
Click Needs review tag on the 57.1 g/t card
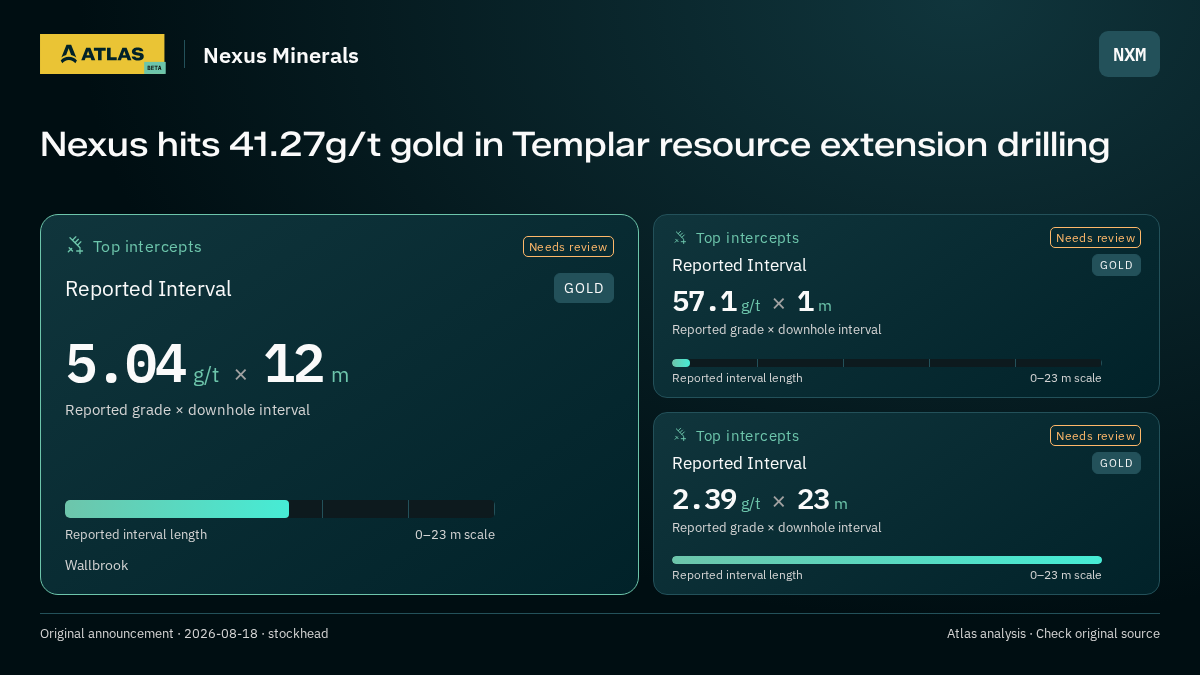coord(1095,238)
